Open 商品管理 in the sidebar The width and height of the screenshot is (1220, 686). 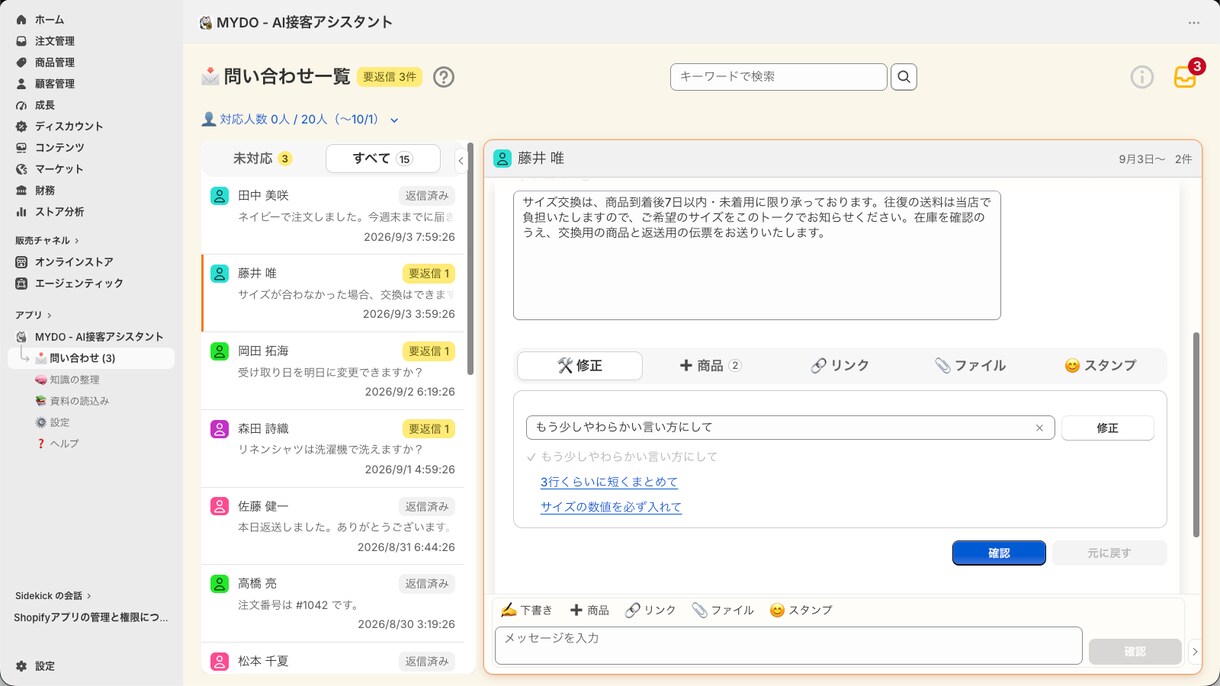point(54,62)
